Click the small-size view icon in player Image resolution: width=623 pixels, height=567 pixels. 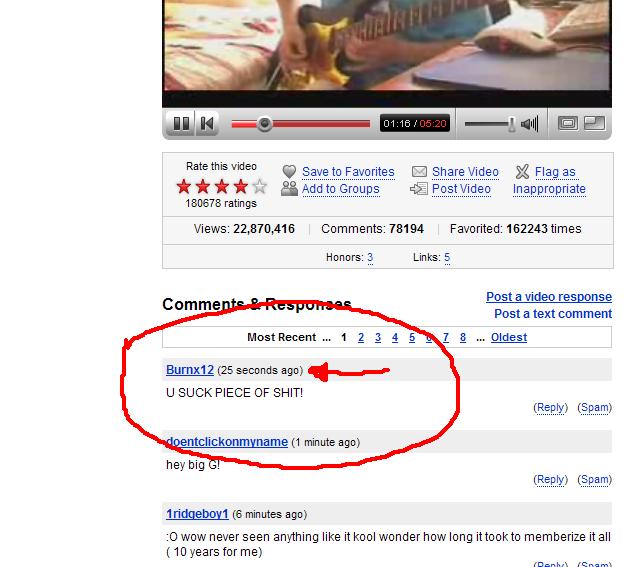tap(568, 123)
